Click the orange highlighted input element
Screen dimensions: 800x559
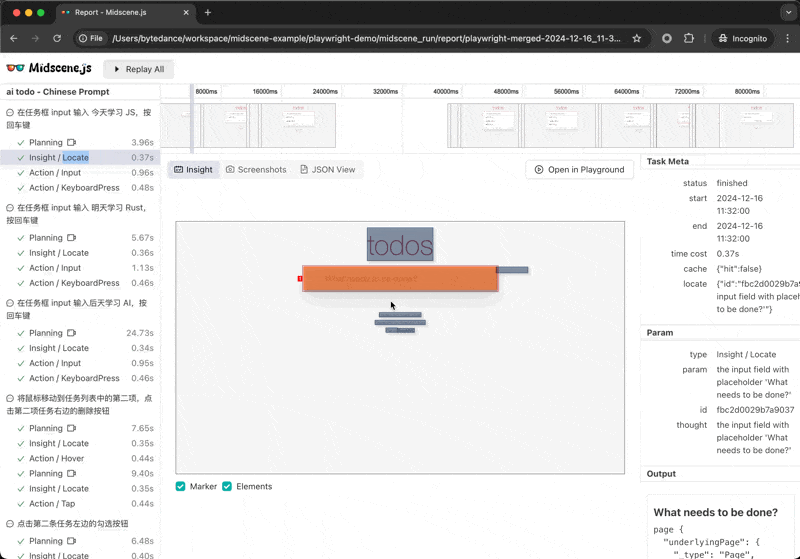(400, 278)
